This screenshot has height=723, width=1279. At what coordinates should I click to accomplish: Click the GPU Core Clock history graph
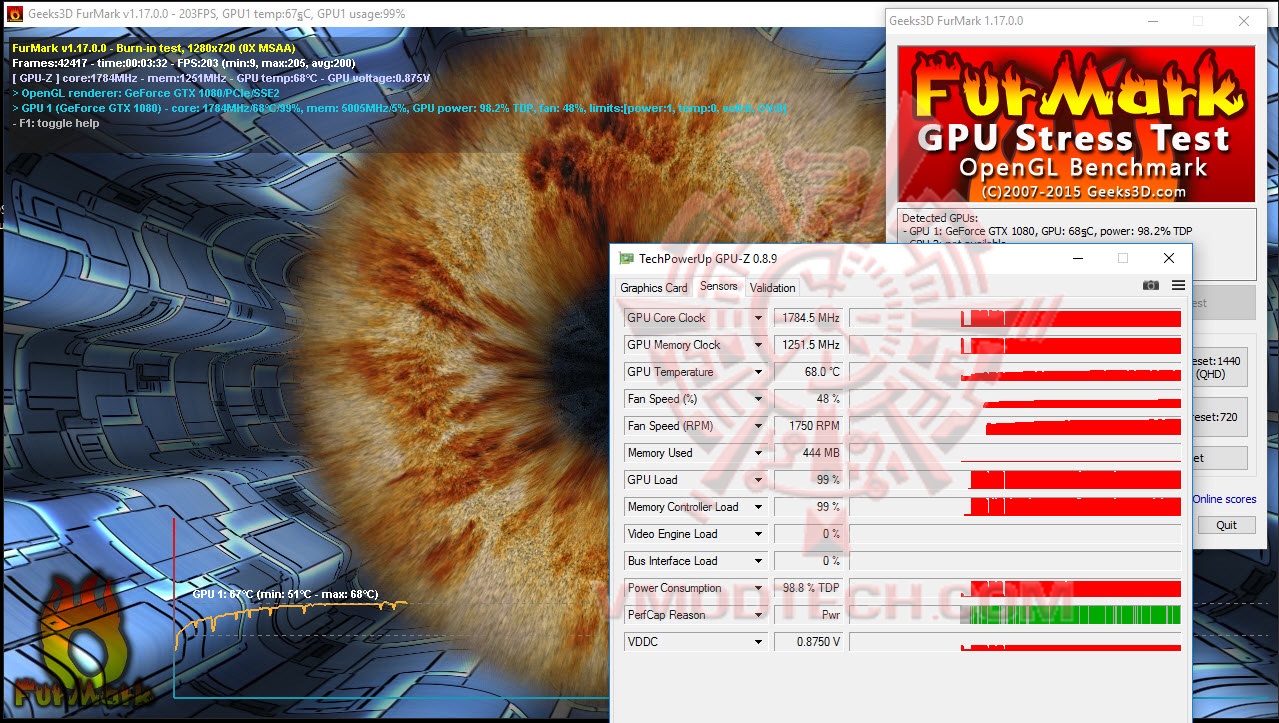1015,318
